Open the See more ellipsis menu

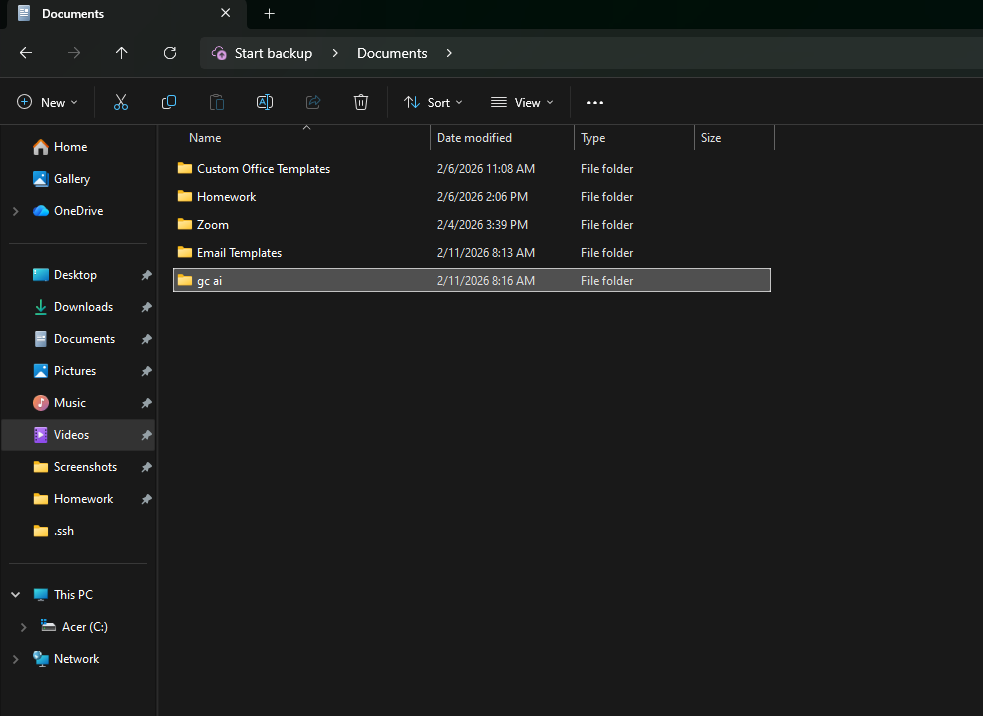pyautogui.click(x=595, y=102)
